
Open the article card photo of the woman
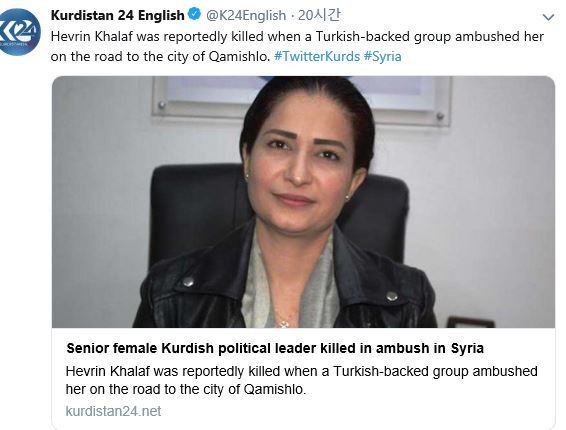pos(303,202)
